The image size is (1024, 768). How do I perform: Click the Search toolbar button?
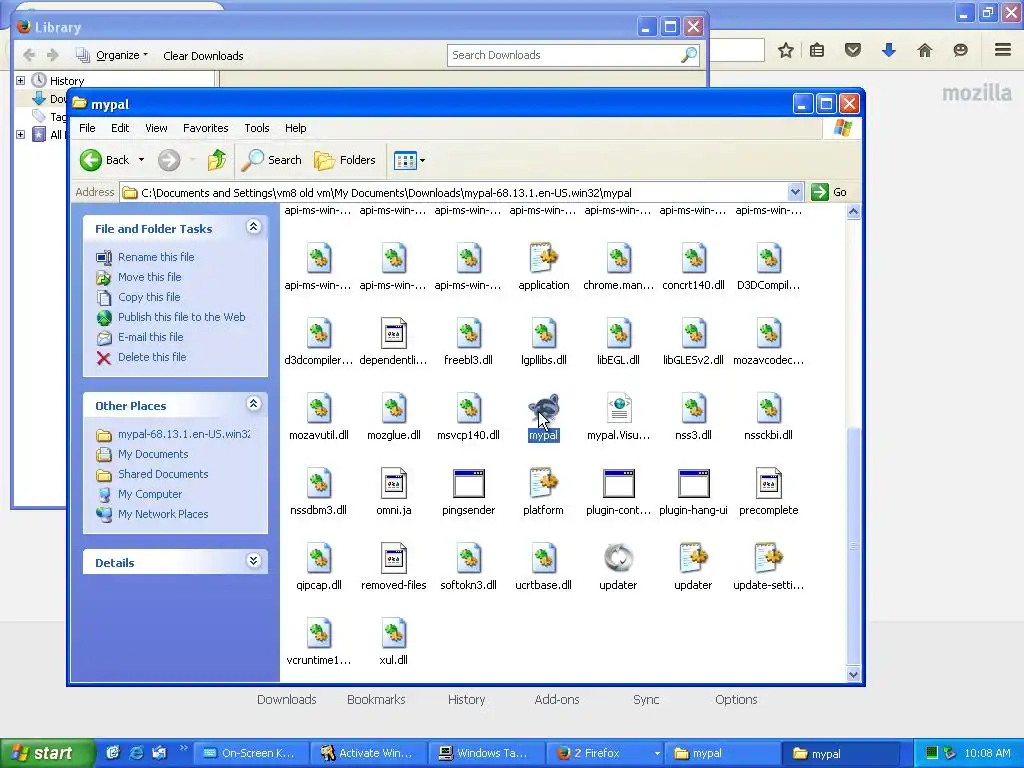coord(272,160)
